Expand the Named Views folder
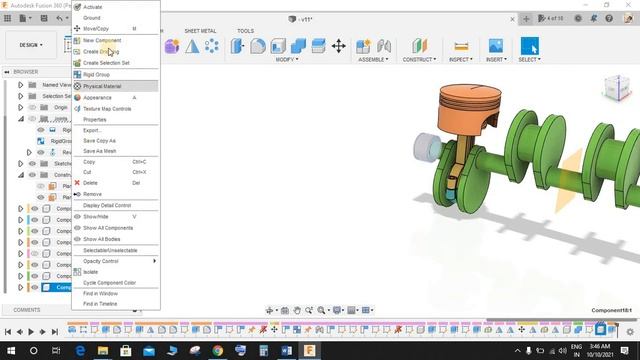The image size is (640, 360). click(20, 85)
